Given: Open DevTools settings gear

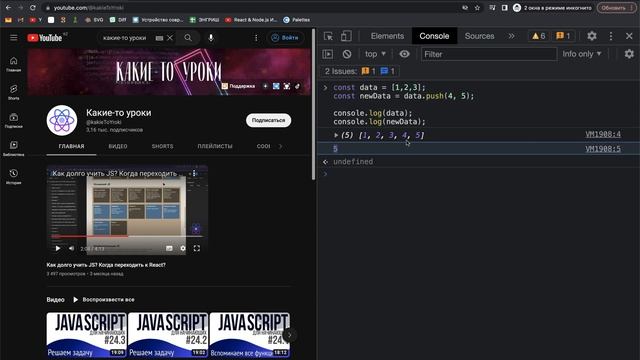Looking at the screenshot, I should pyautogui.click(x=592, y=36).
